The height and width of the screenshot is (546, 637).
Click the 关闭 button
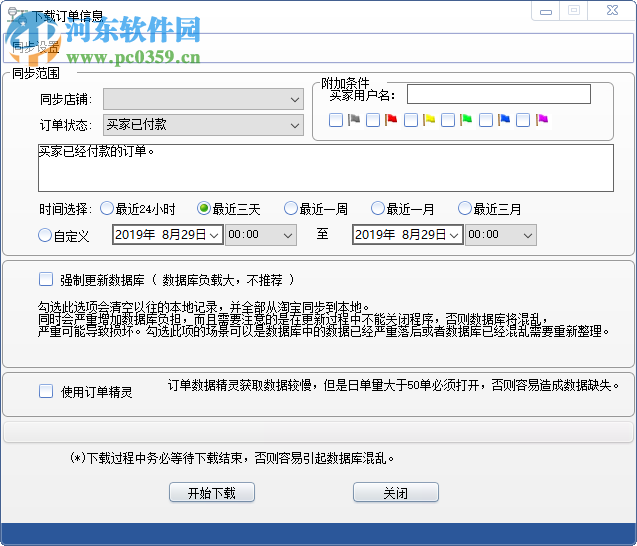(x=396, y=492)
